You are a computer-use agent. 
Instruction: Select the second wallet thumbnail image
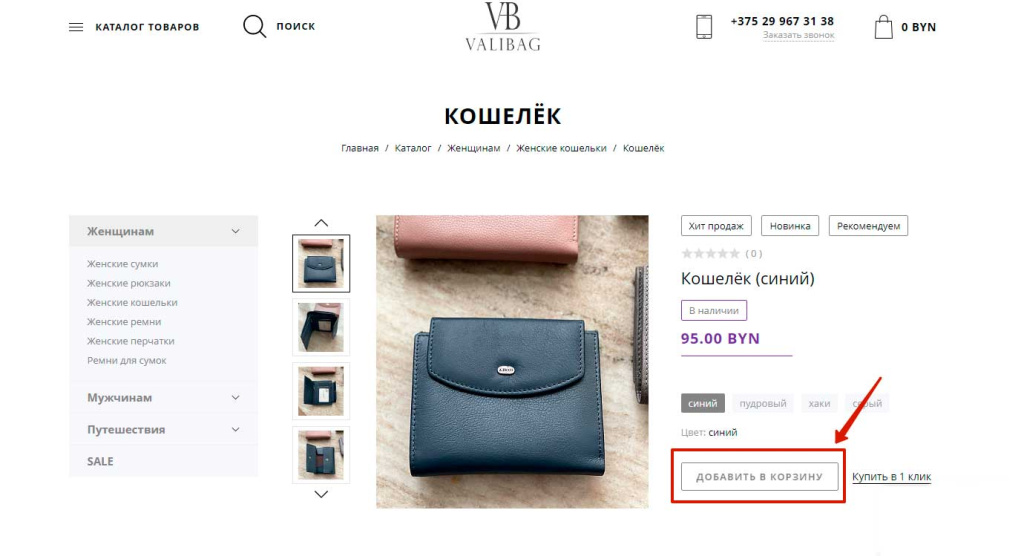[x=321, y=327]
